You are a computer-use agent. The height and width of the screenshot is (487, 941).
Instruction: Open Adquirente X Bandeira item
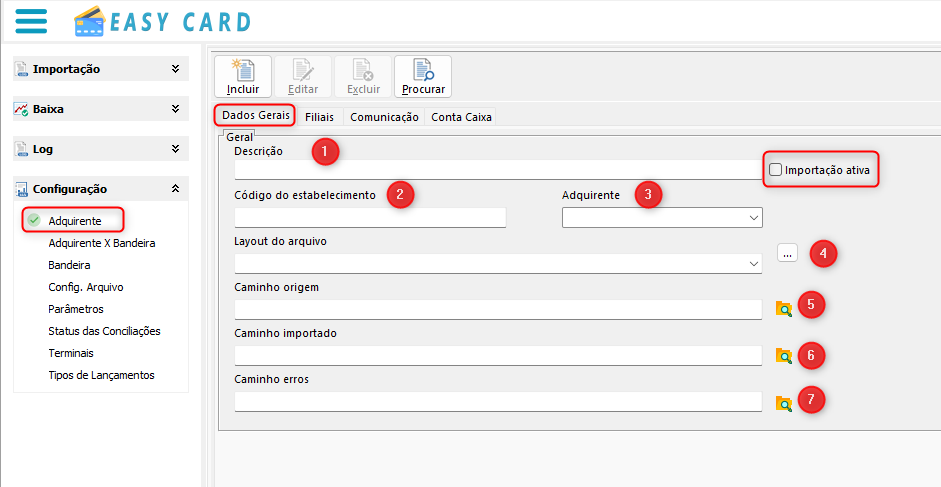pyautogui.click(x=101, y=243)
